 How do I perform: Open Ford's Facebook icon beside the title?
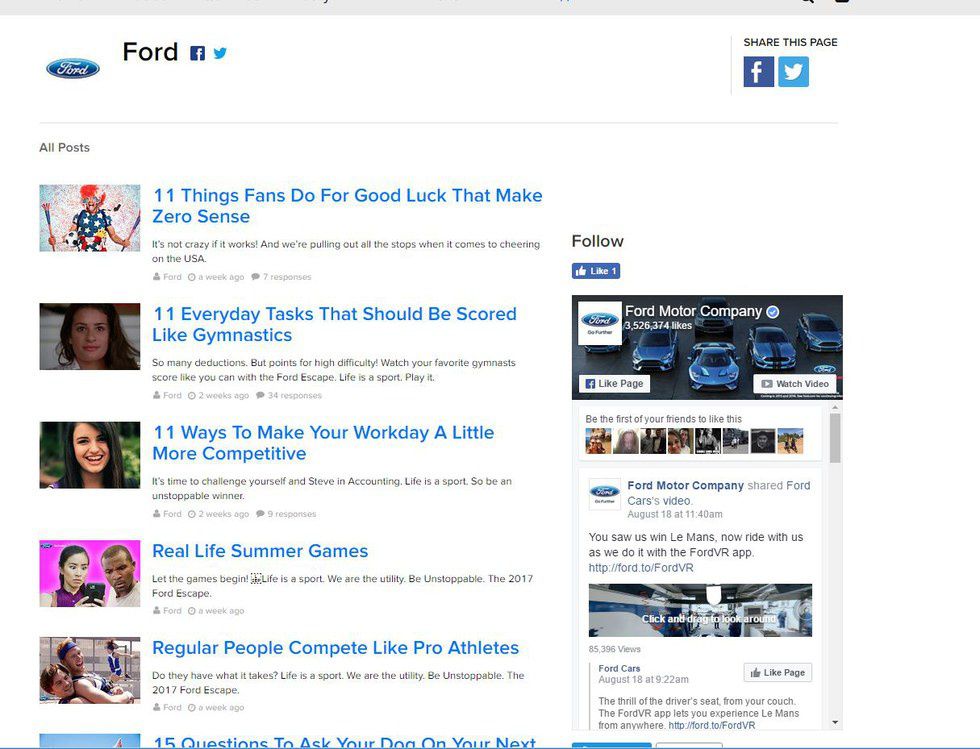(198, 54)
